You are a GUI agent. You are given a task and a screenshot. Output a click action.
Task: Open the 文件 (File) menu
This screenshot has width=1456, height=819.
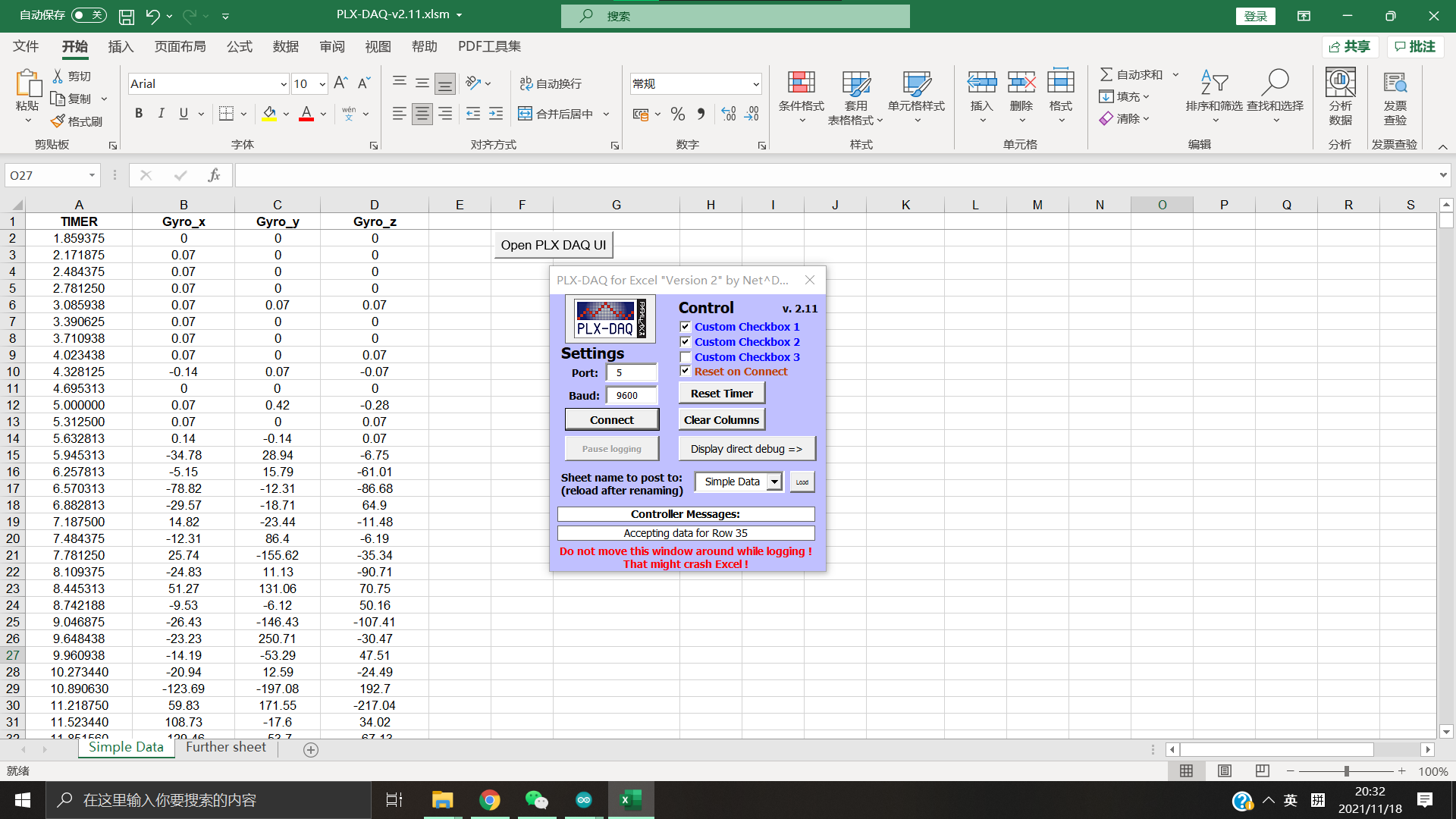pos(26,46)
